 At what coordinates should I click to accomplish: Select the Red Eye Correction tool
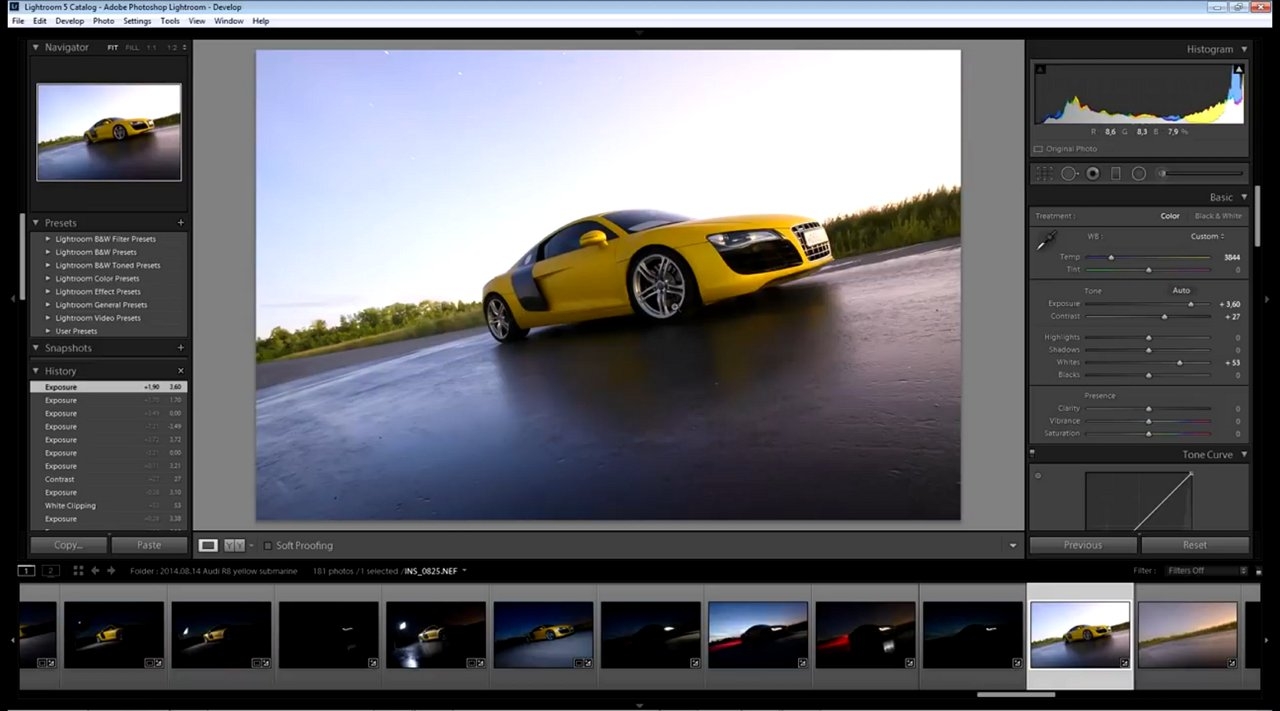point(1093,173)
